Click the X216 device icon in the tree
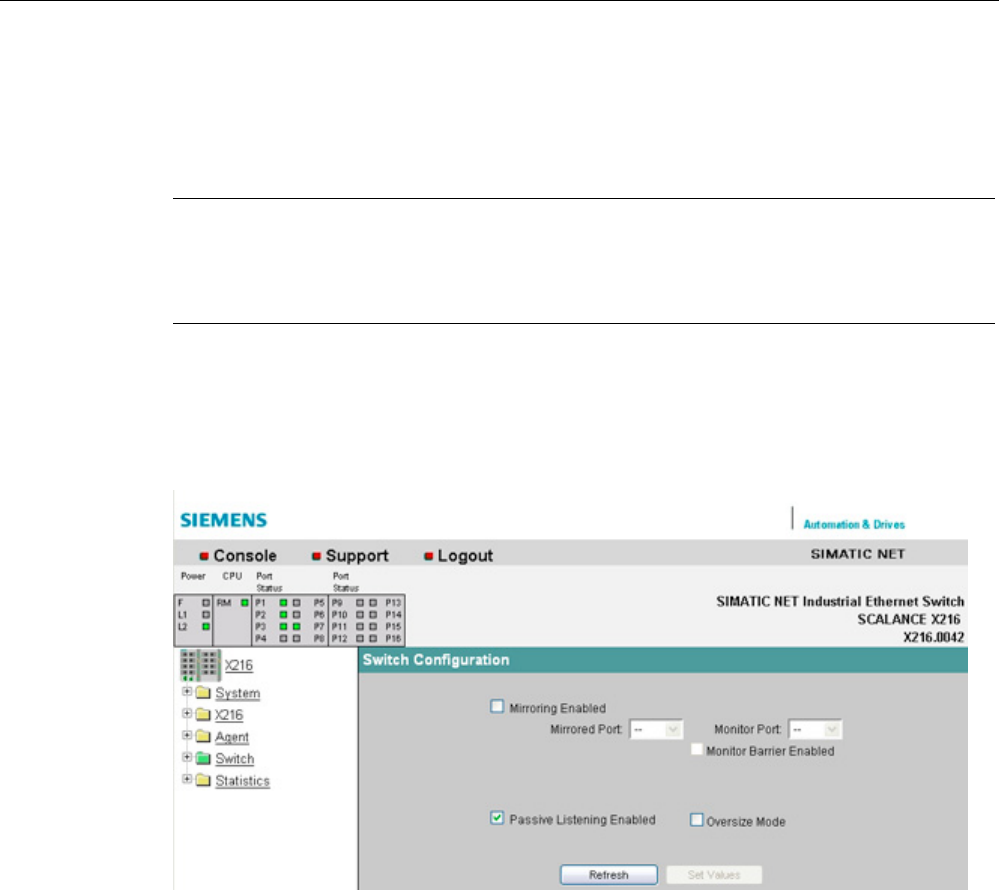Viewport: 999px width, 890px height. click(200, 665)
